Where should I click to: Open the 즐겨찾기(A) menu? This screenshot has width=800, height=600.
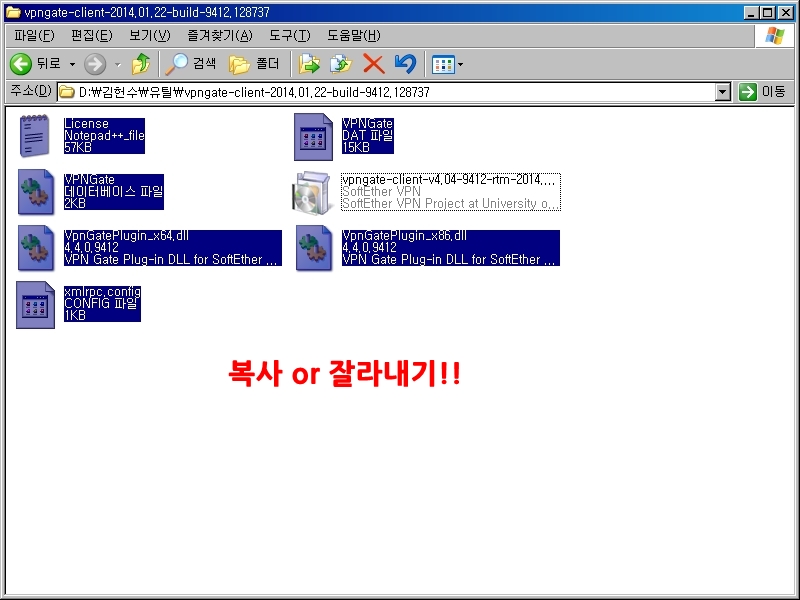(x=220, y=35)
